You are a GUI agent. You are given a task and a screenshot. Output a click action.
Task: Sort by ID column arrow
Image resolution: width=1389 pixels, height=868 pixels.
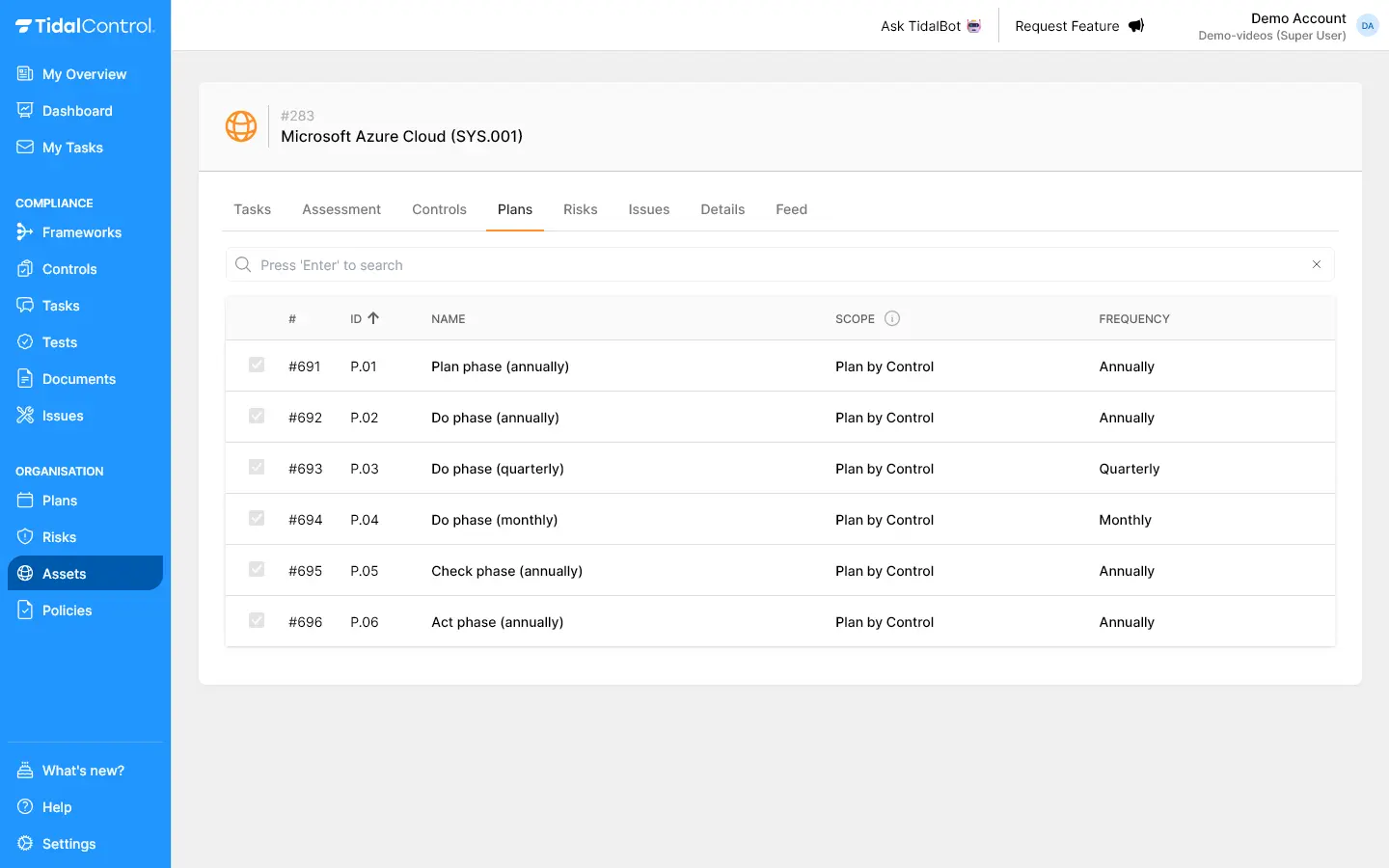(373, 318)
